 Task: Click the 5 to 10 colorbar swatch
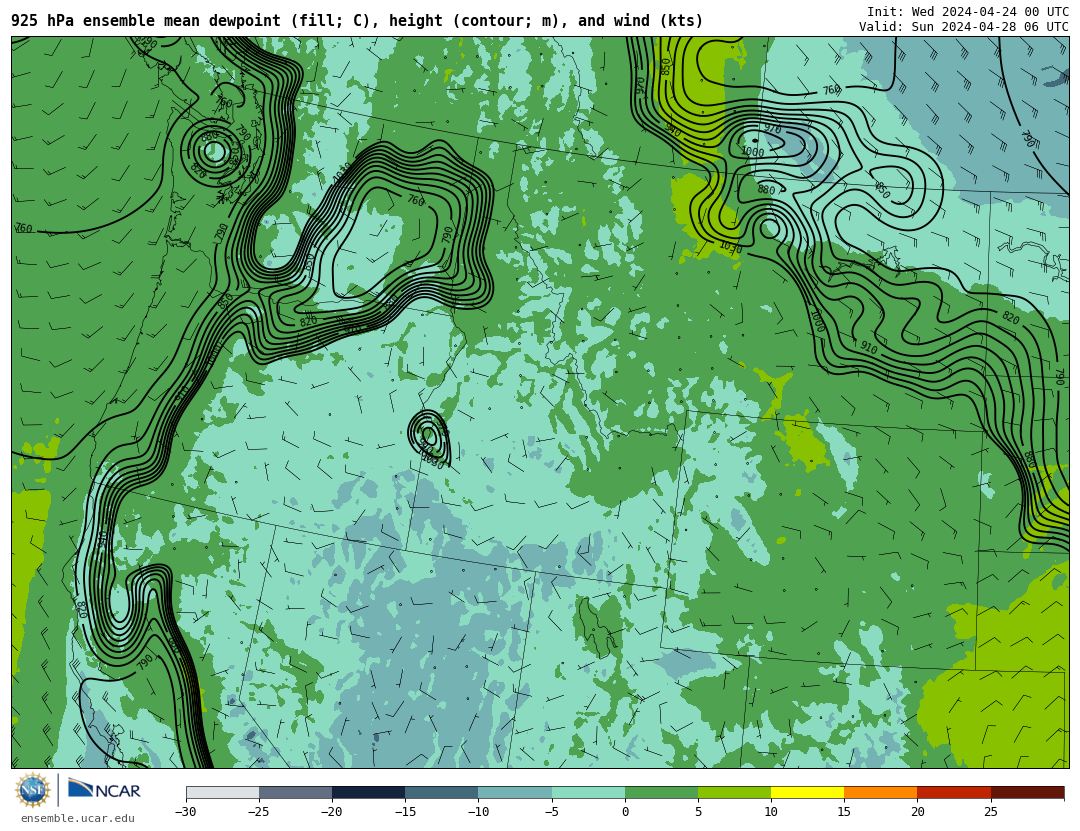[x=734, y=792]
